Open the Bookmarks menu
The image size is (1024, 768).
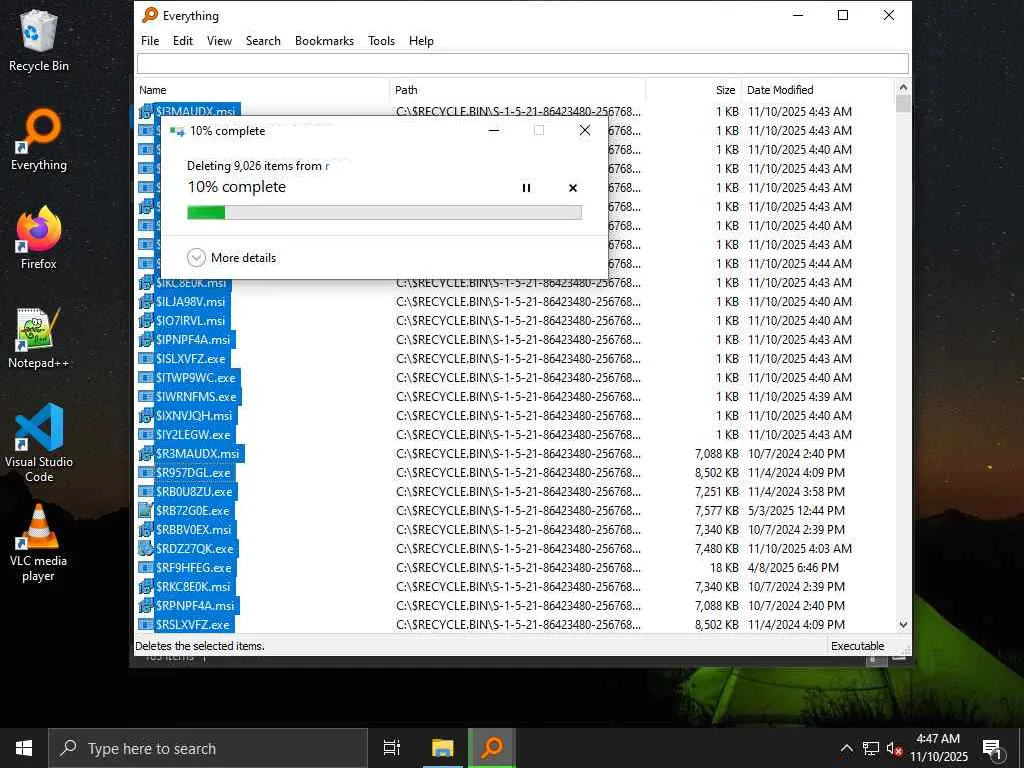click(x=325, y=40)
